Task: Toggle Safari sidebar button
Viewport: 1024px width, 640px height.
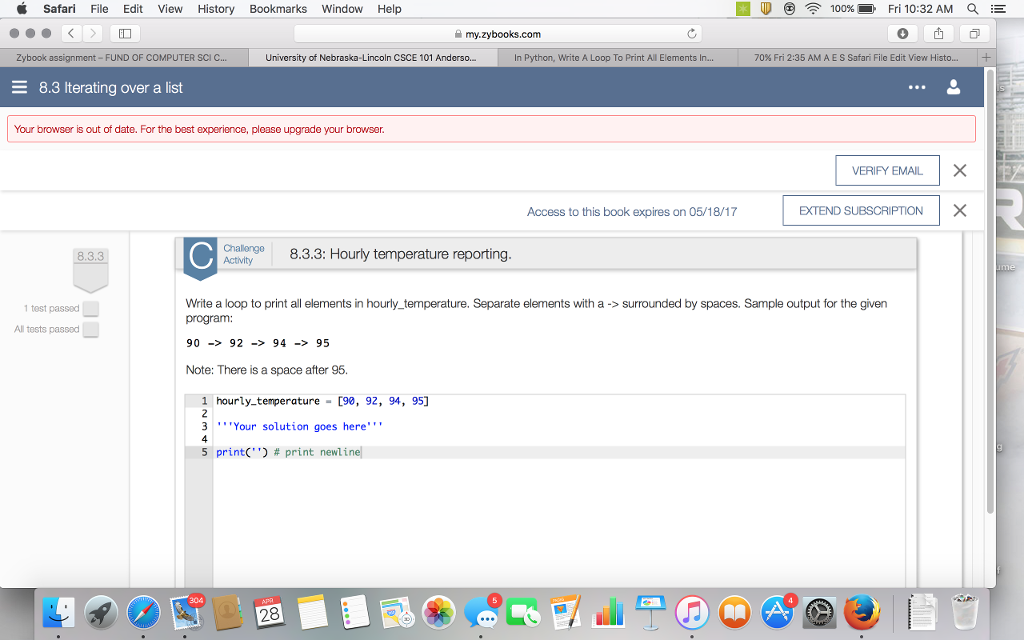Action: (125, 33)
